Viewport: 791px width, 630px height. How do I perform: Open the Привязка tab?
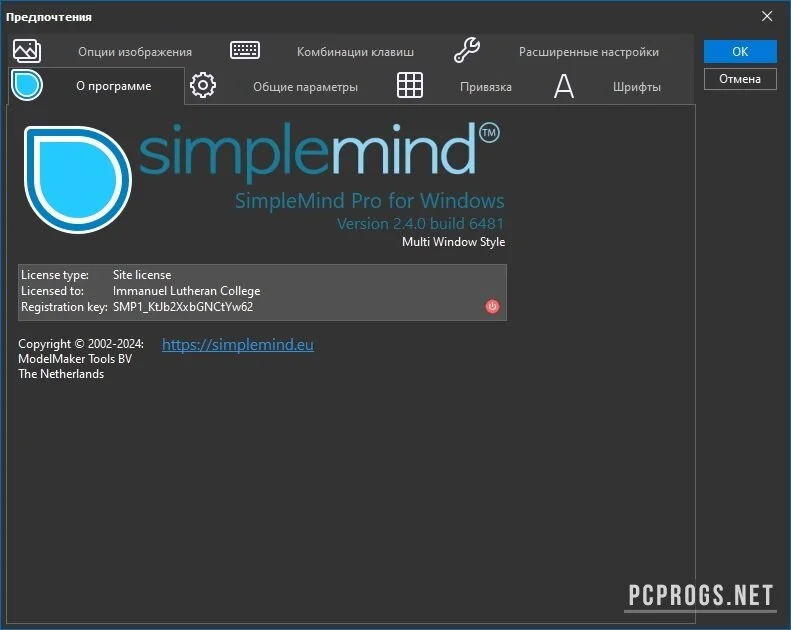click(x=486, y=87)
